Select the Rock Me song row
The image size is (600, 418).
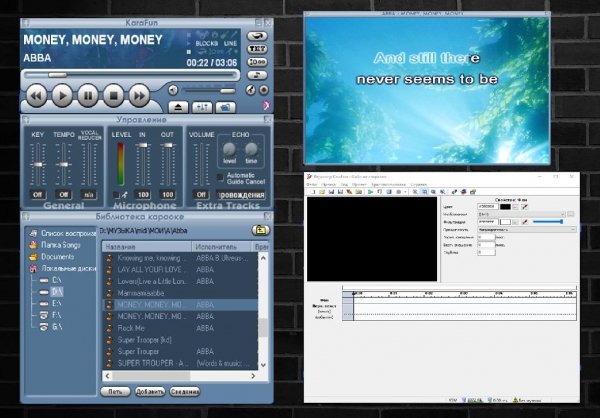[181, 328]
